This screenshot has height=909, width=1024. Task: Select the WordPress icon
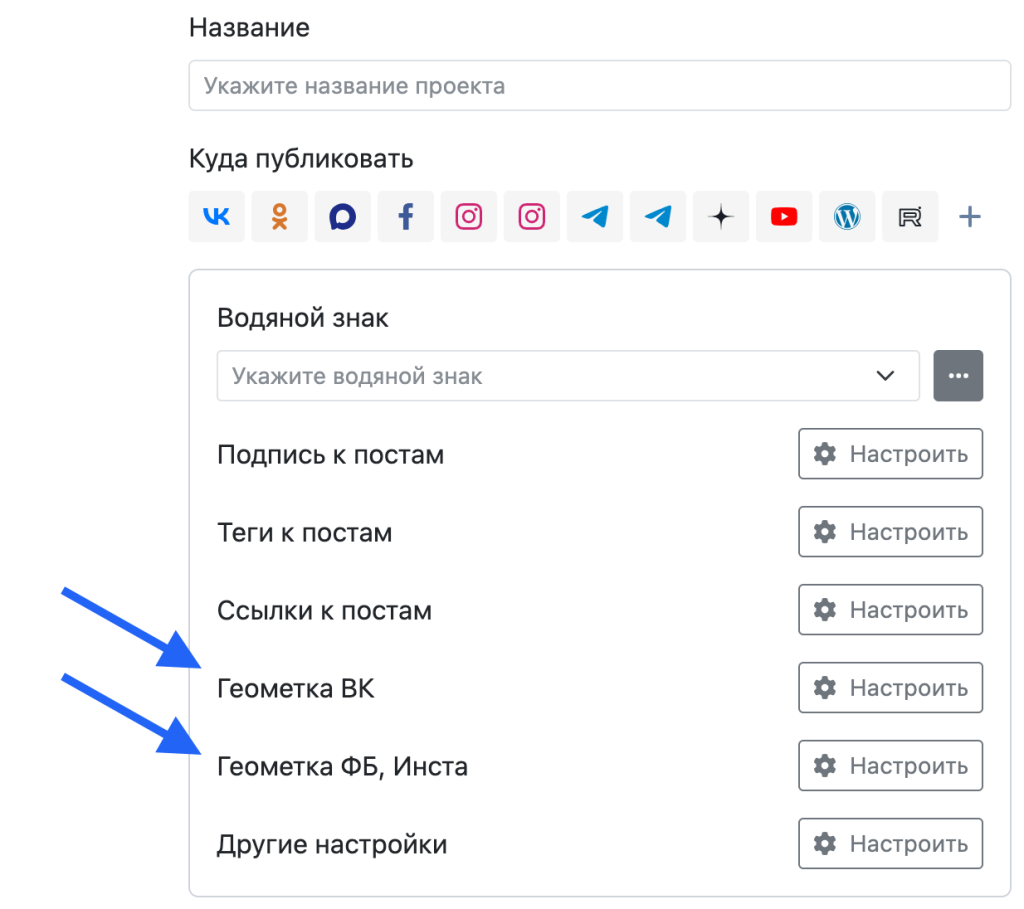[847, 217]
